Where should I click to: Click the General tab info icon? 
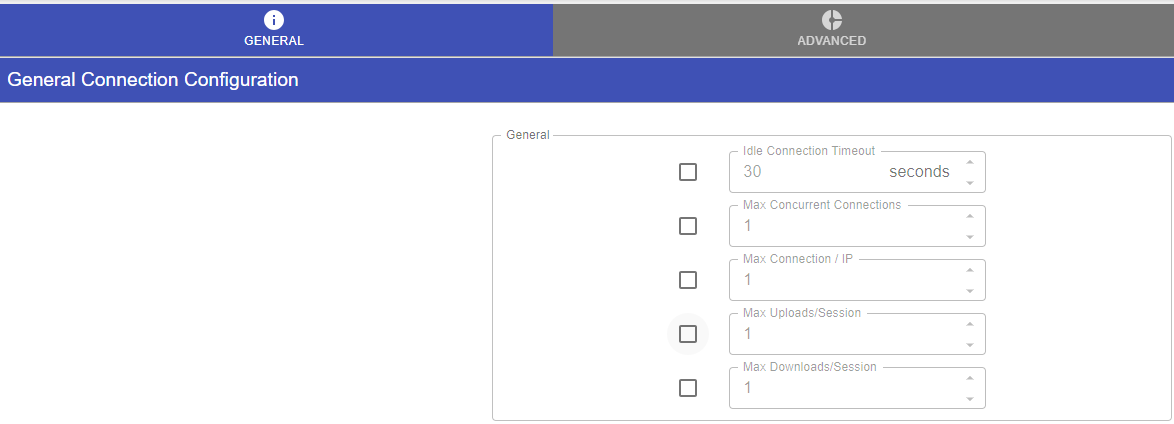pos(274,20)
